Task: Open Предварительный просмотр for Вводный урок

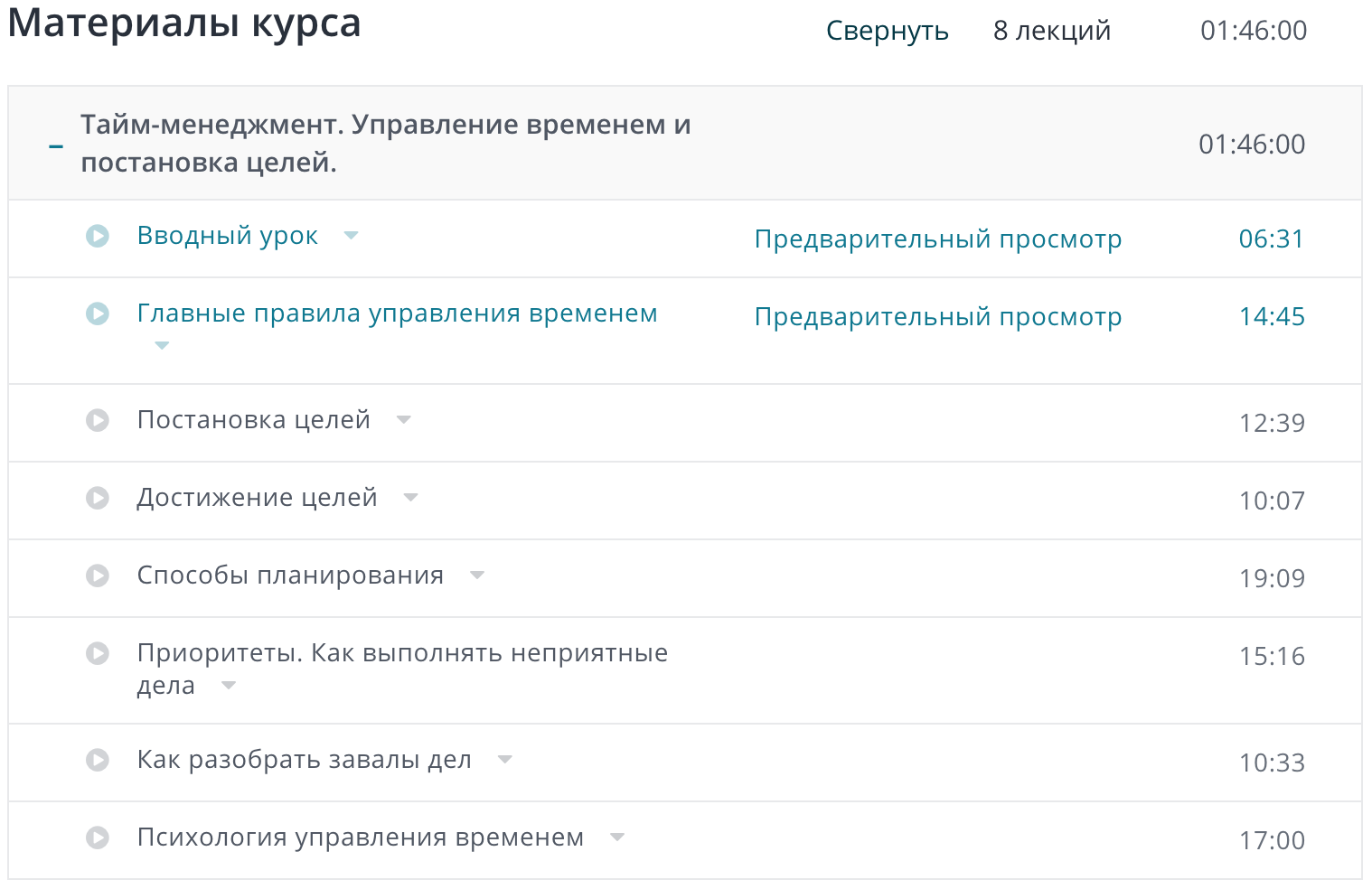Action: pyautogui.click(x=937, y=239)
